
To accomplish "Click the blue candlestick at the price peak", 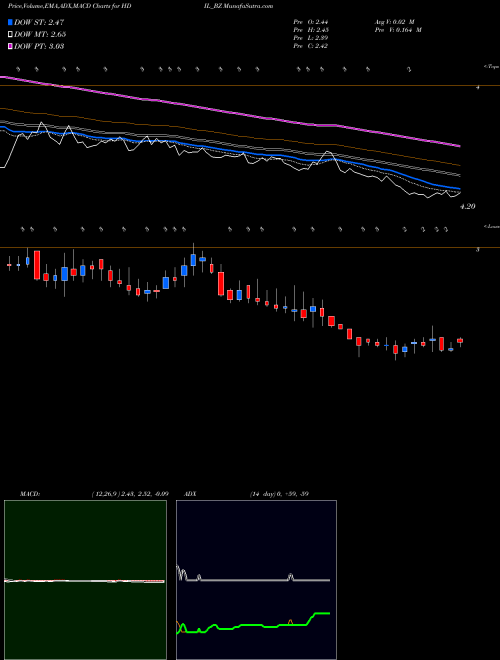I will (x=193, y=260).
